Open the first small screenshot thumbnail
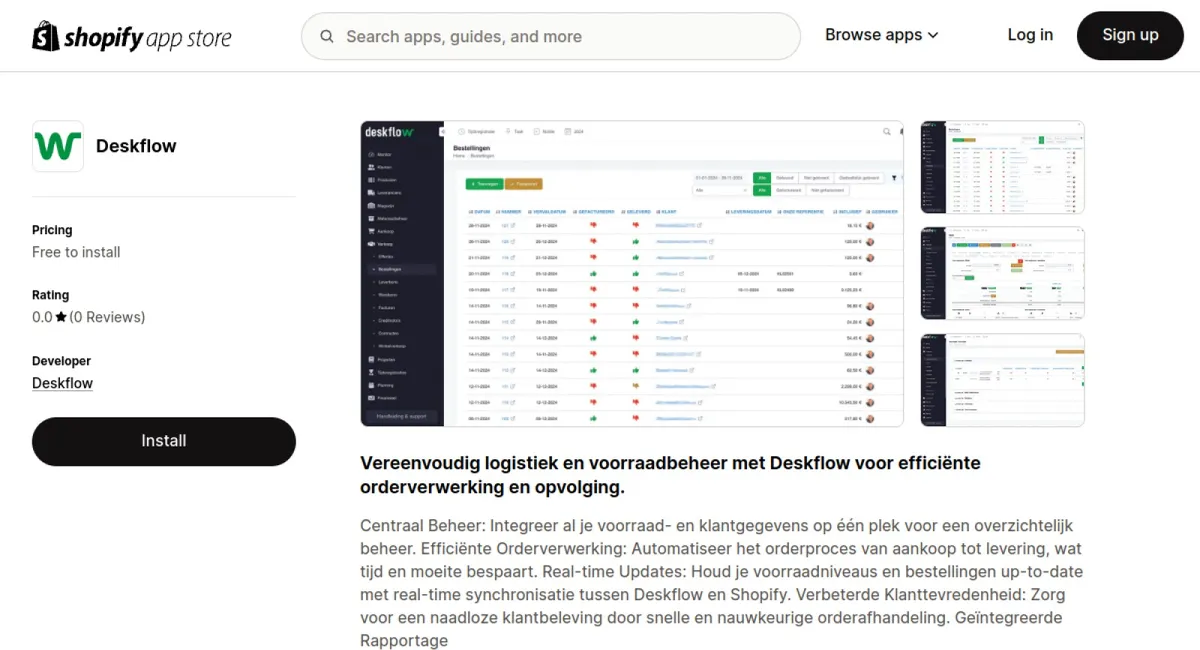The width and height of the screenshot is (1200, 650). click(1002, 167)
